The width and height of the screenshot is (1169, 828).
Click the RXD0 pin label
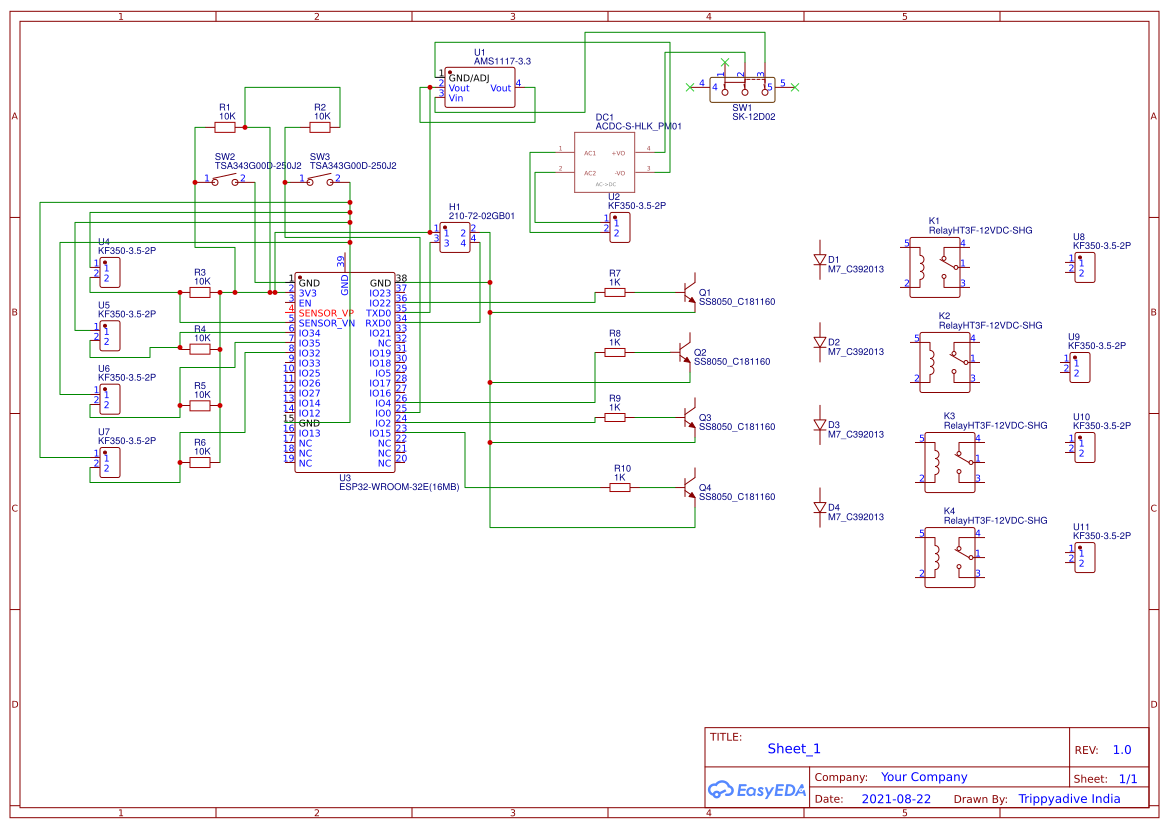tap(378, 323)
